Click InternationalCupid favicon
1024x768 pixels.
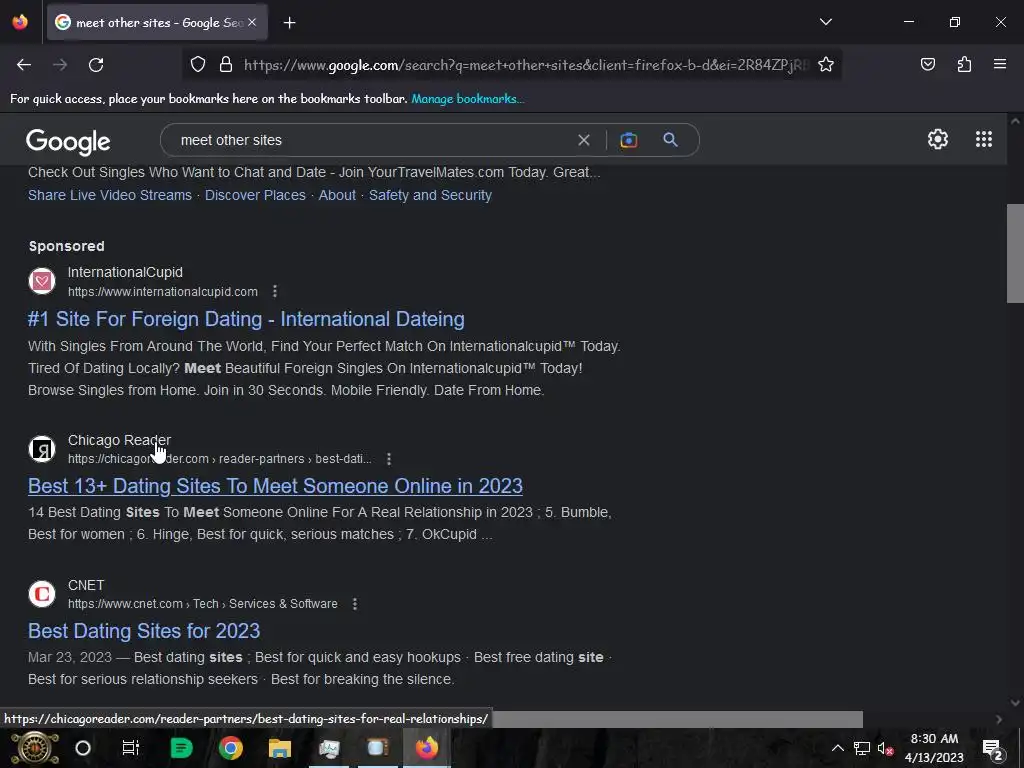(42, 281)
